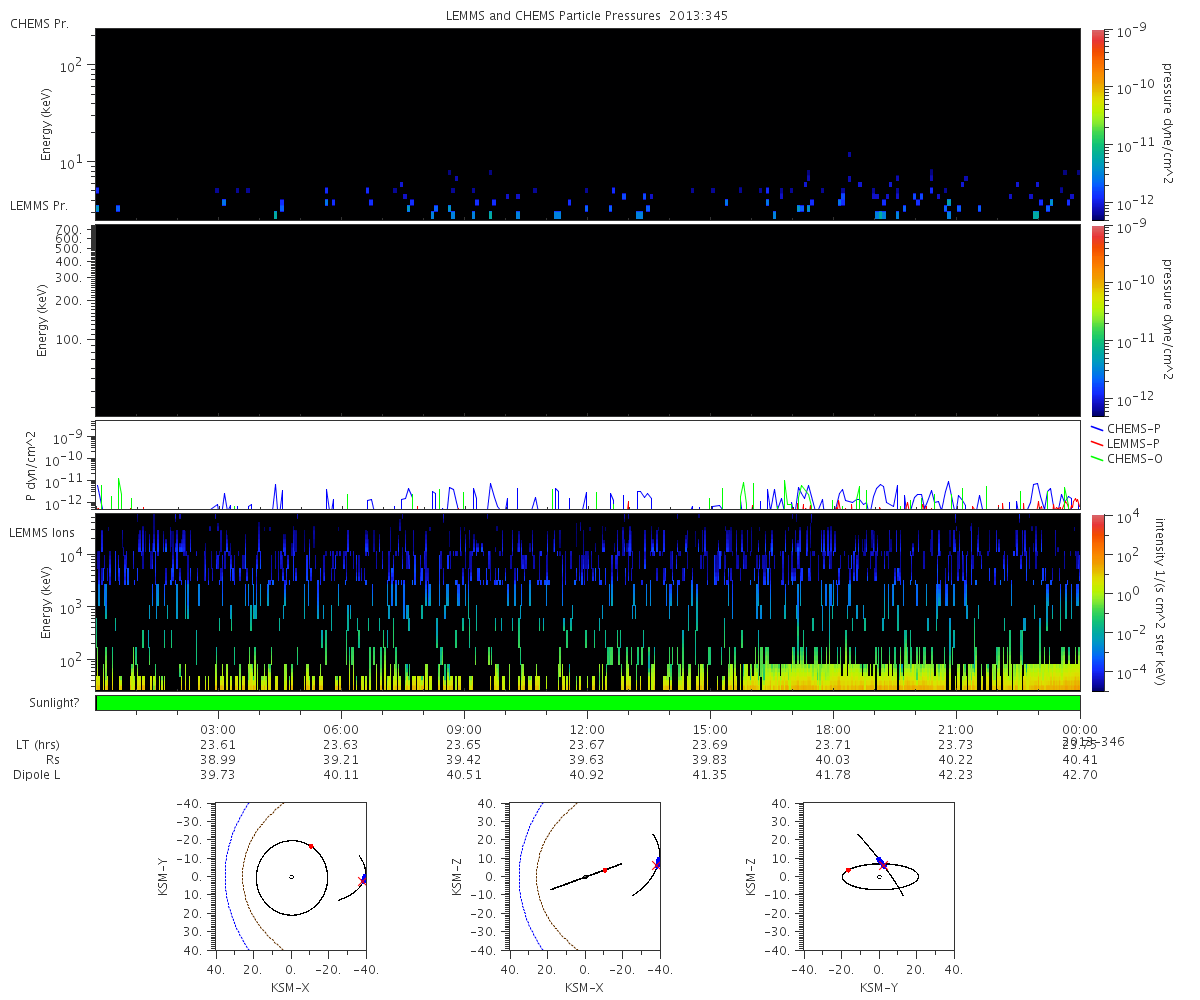The image size is (1200, 1000).
Task: Click the black LEMMS Pr. spectrogram panel
Action: [x=587, y=320]
